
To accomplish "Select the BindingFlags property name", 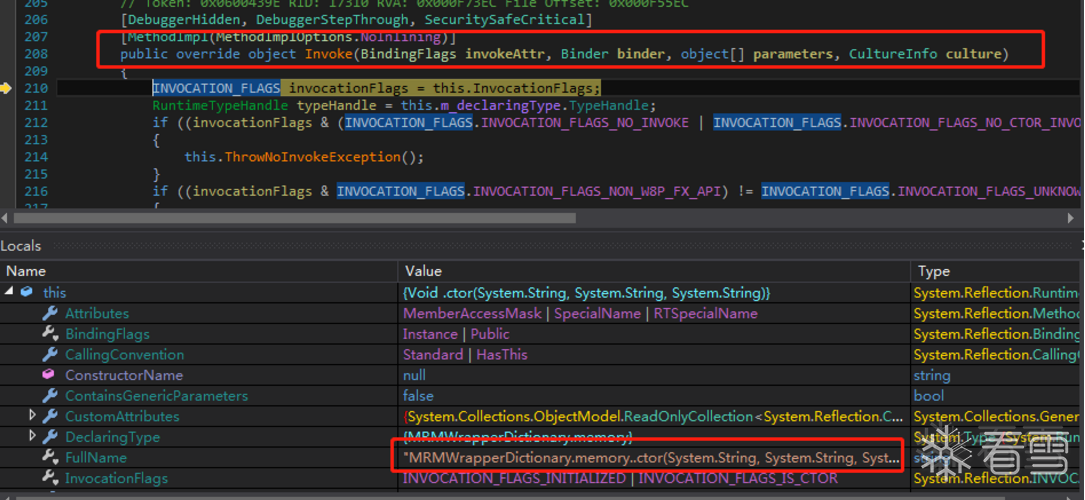I will (x=107, y=334).
